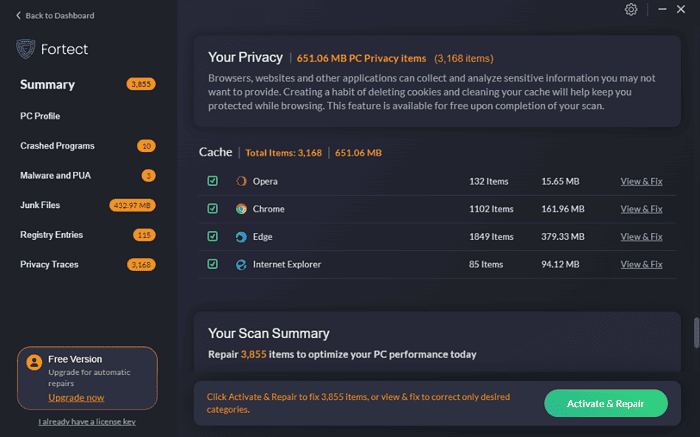Uncheck the Chrome cache checkbox
This screenshot has width=700, height=437.
pyautogui.click(x=212, y=209)
